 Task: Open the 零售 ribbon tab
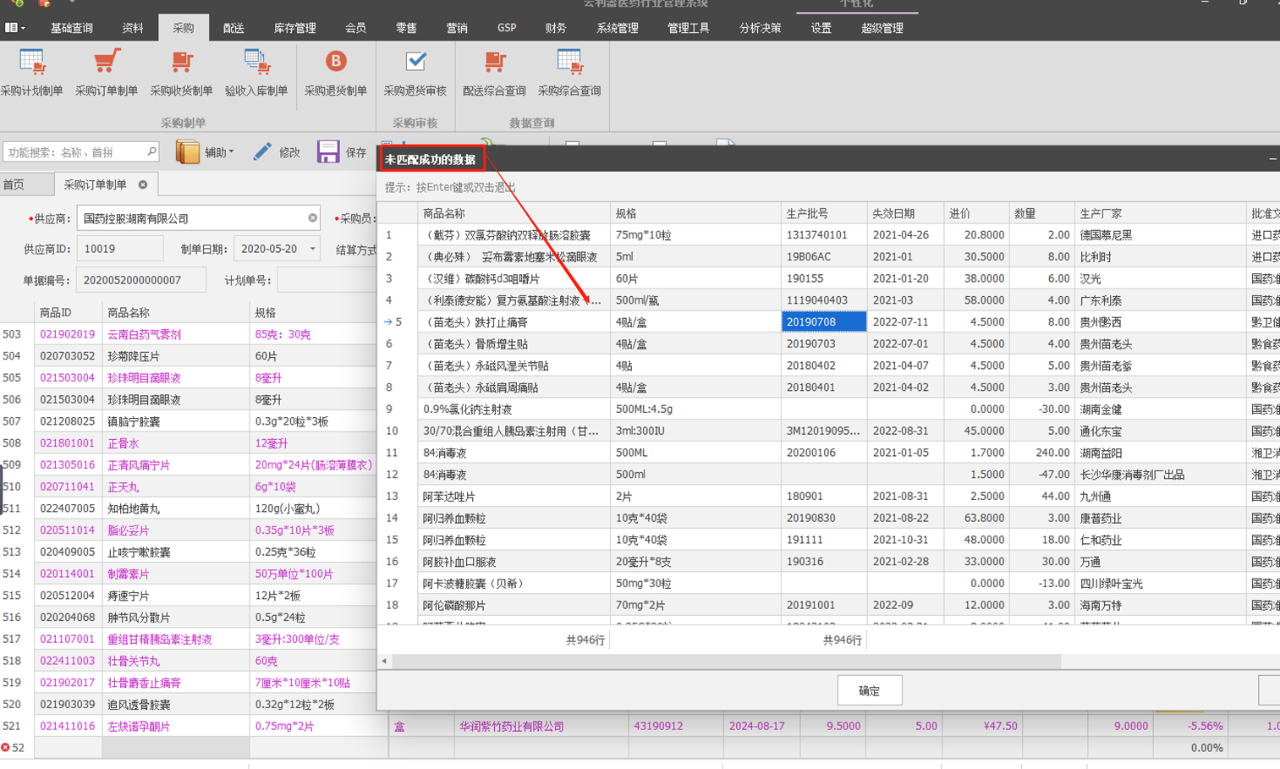point(406,28)
